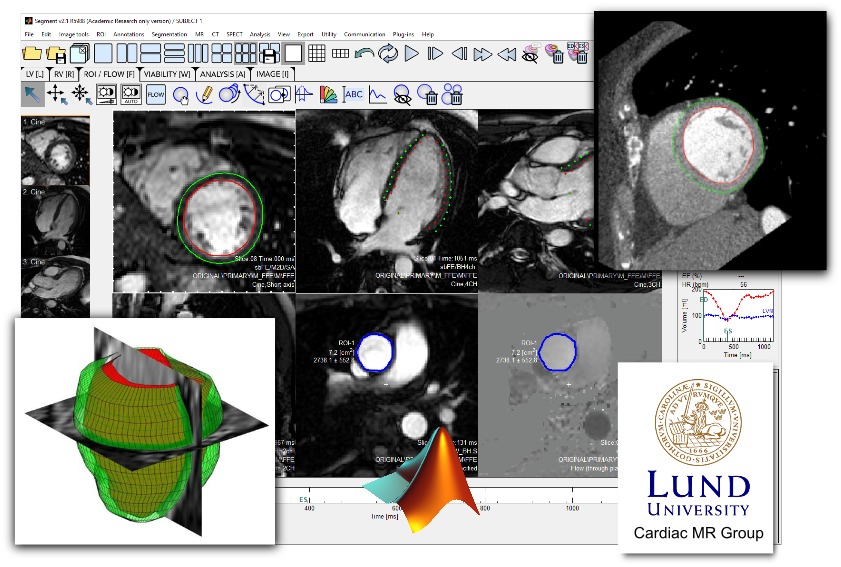Play the cine loop

411,54
